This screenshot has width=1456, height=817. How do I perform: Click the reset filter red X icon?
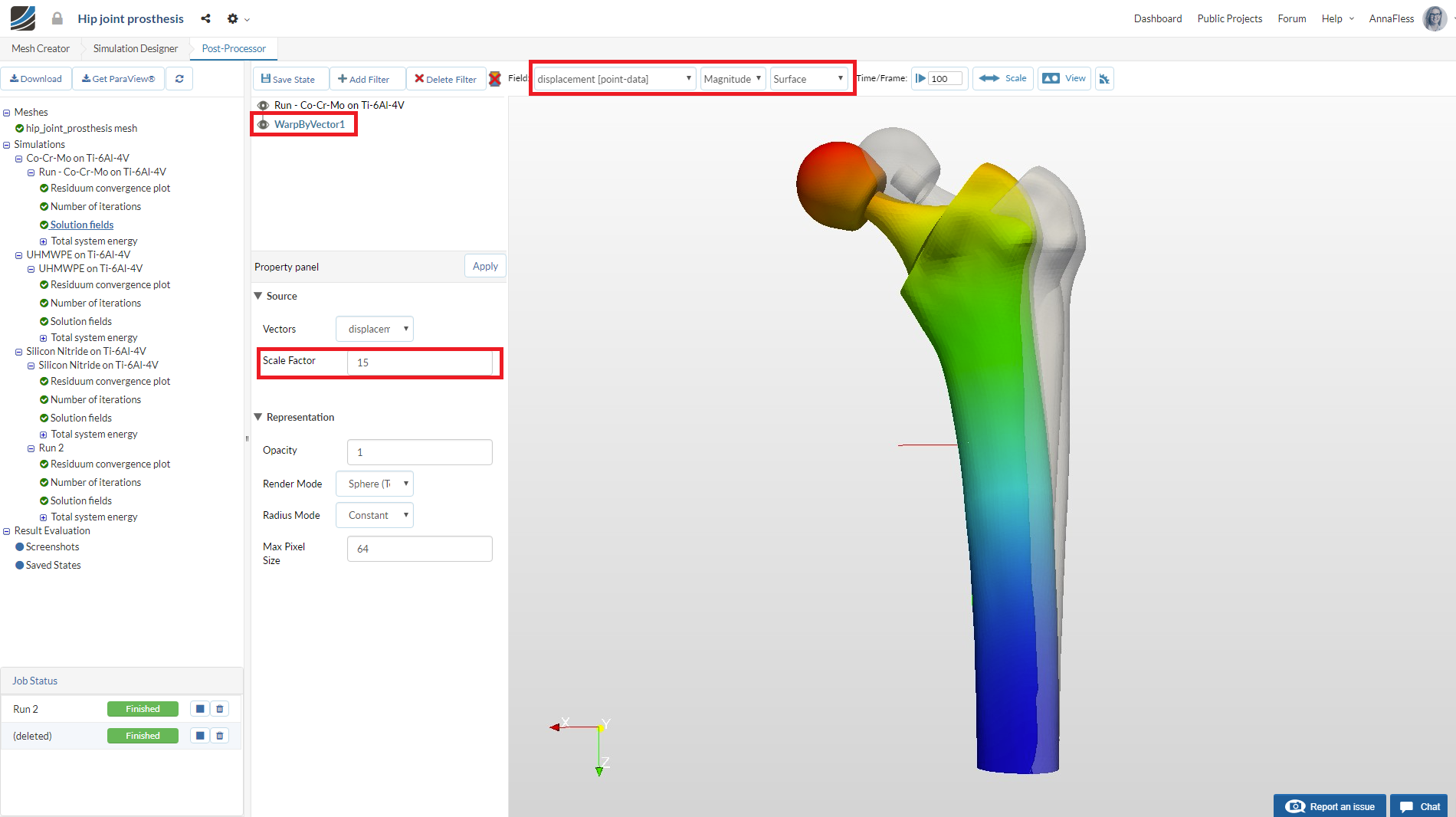tap(495, 78)
